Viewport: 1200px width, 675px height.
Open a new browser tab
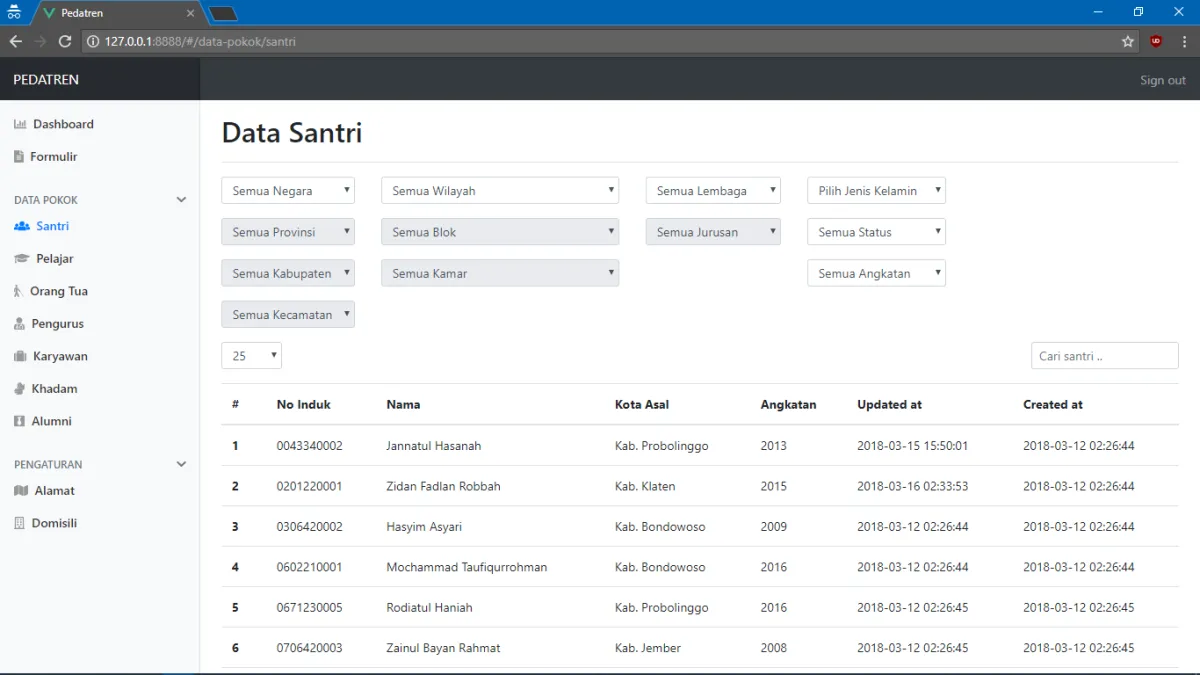pos(223,14)
